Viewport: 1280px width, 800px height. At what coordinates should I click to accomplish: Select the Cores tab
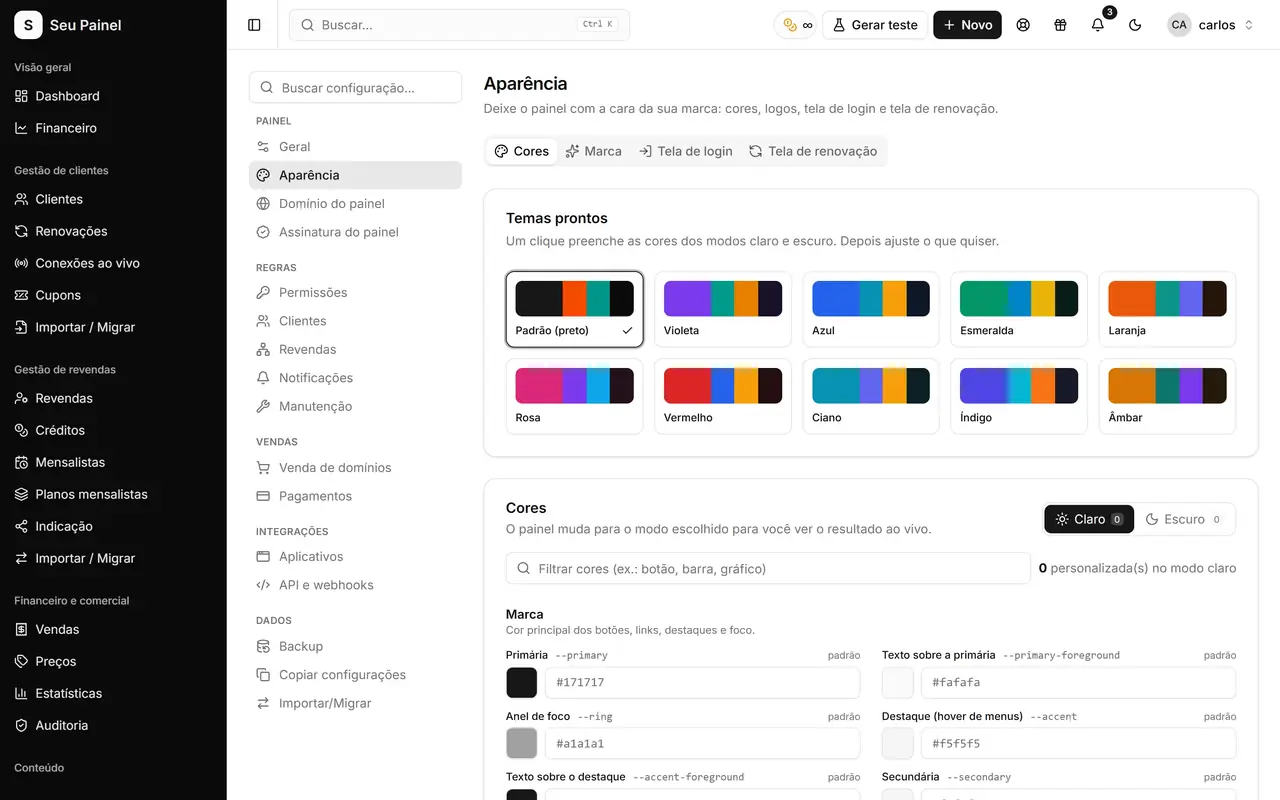tap(522, 151)
